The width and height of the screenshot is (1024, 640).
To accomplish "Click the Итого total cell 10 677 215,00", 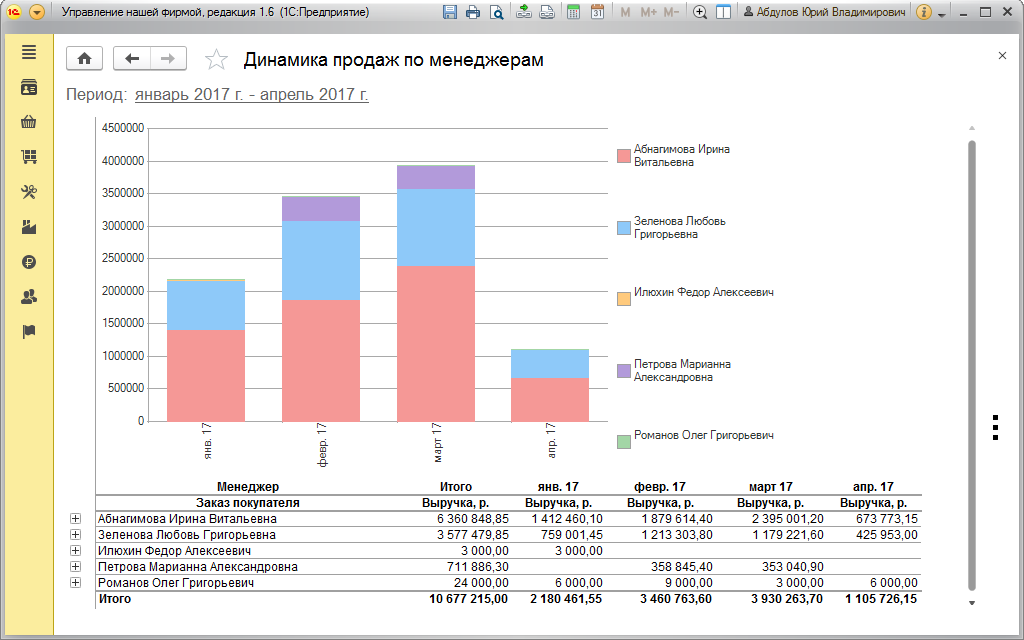I will pyautogui.click(x=468, y=599).
